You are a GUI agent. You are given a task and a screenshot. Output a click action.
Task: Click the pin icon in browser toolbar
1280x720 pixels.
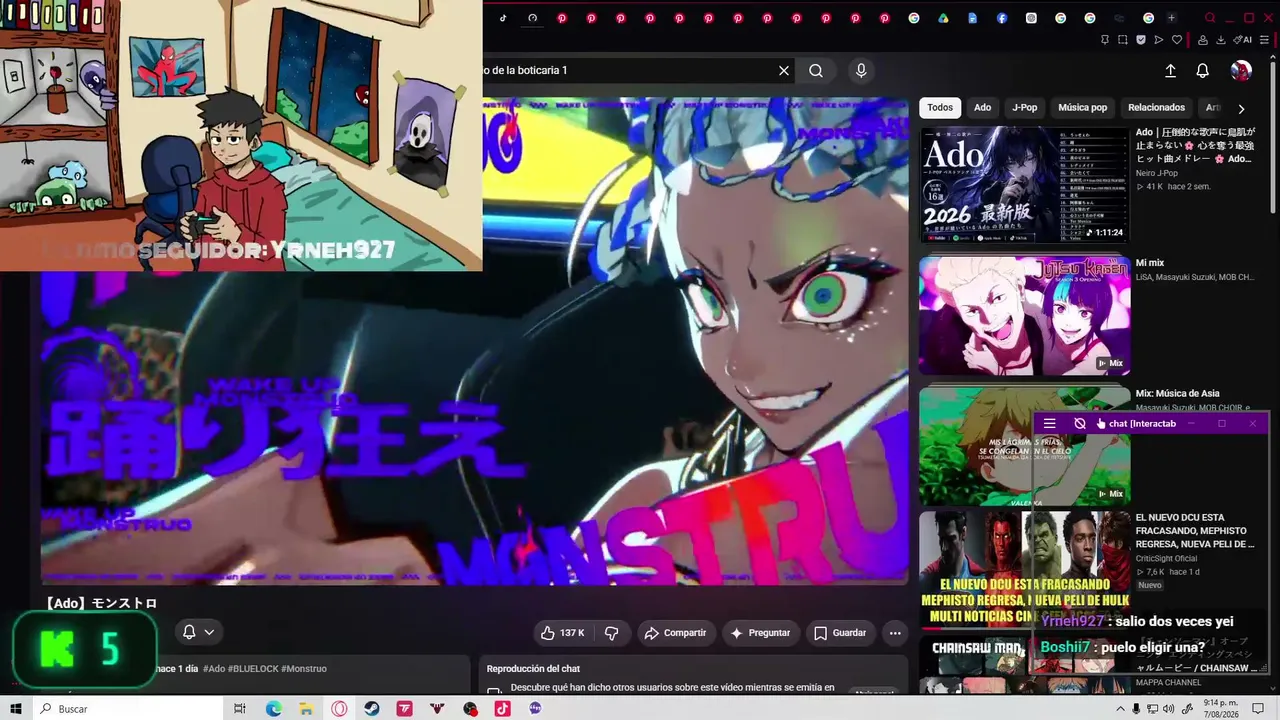(x=1105, y=40)
